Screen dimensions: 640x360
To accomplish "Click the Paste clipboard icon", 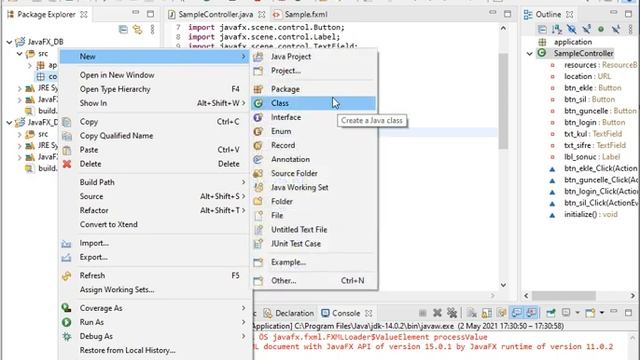I will coord(67,150).
